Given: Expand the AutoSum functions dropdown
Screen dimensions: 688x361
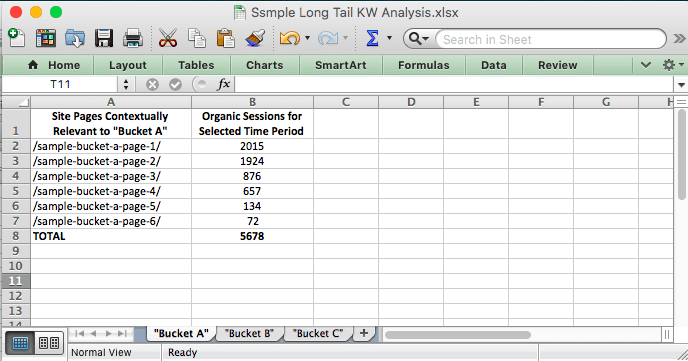Looking at the screenshot, I should tap(389, 38).
